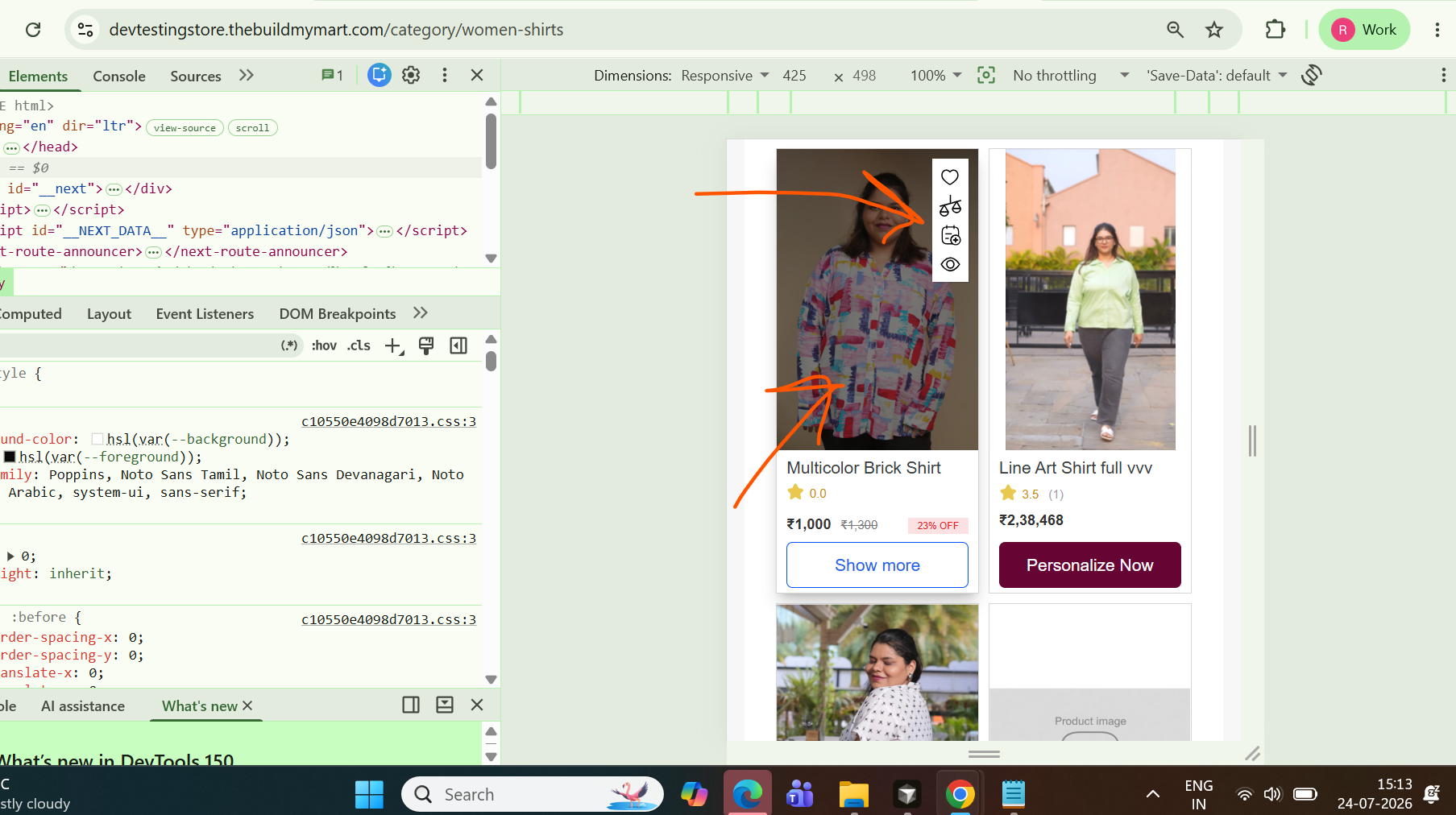Click the view-source badge

[185, 127]
